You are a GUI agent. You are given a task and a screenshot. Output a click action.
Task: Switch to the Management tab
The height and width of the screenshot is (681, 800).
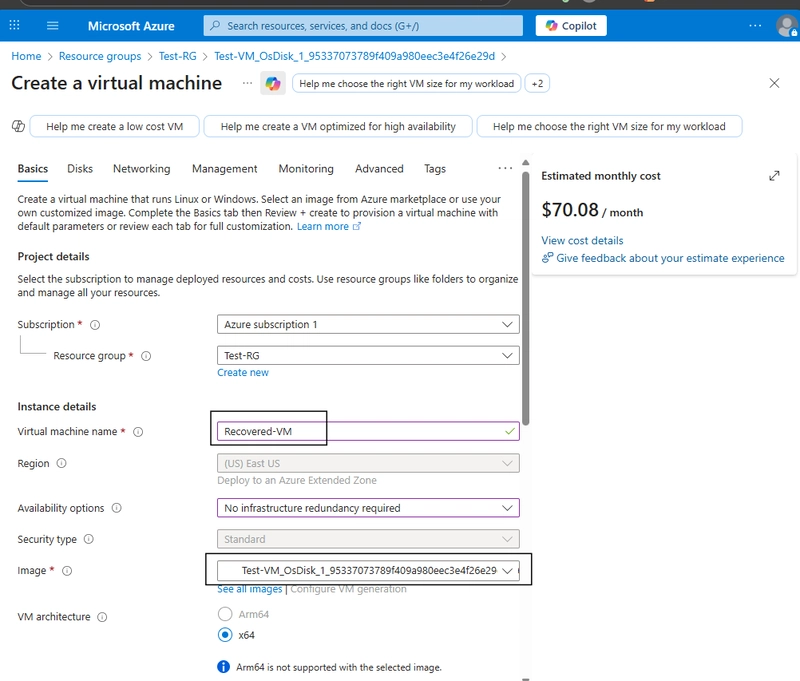pos(224,169)
